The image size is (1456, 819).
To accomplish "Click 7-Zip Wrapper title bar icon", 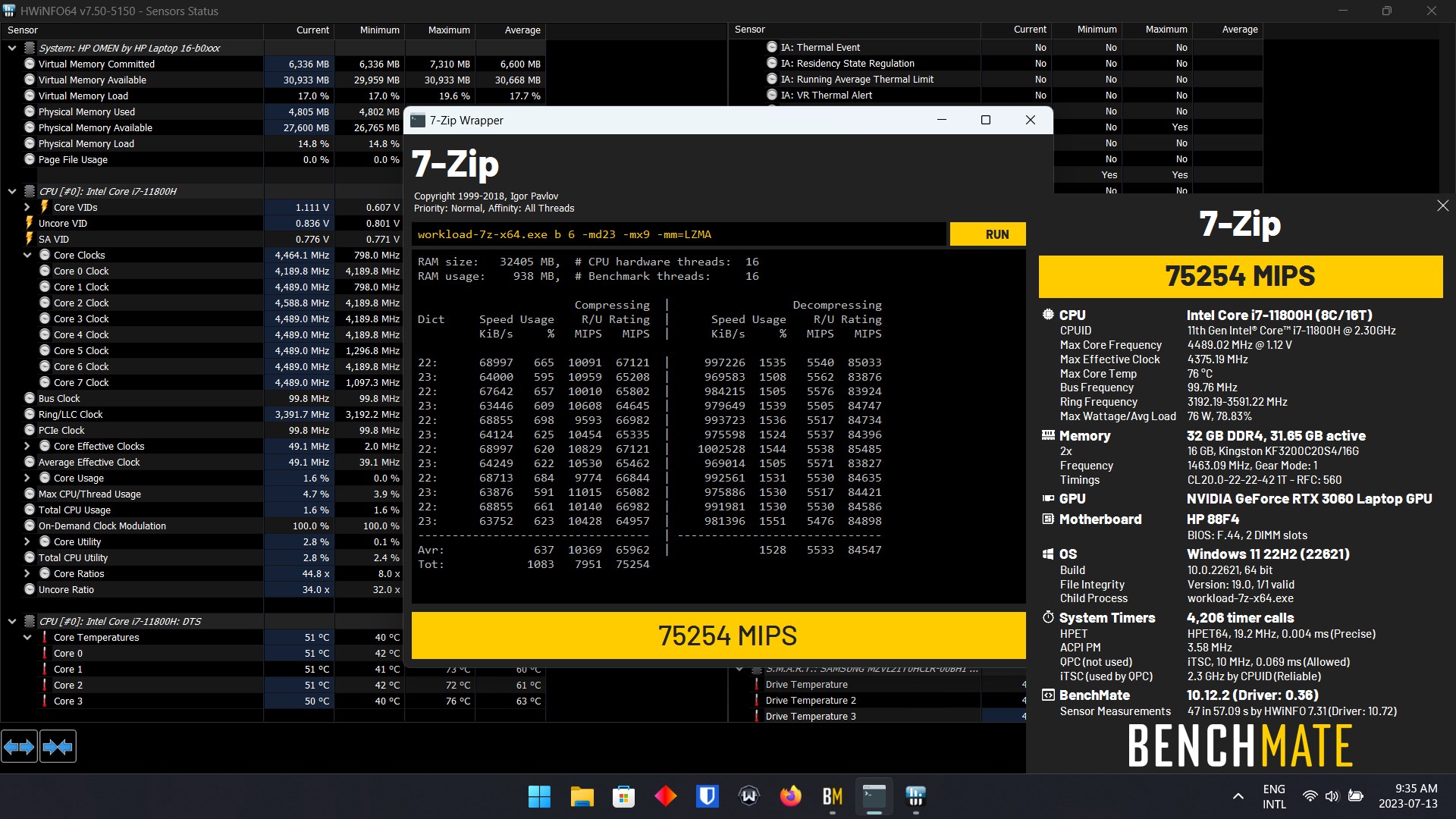I will (x=418, y=120).
